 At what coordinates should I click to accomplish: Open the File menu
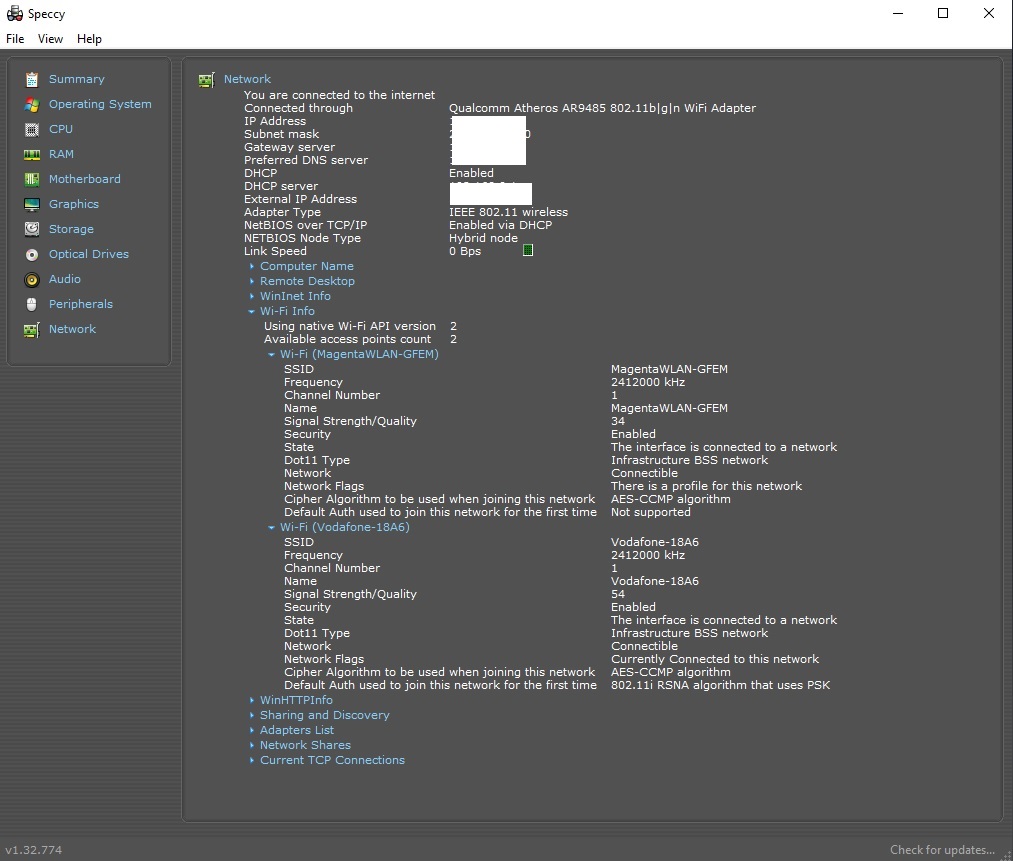coord(15,39)
